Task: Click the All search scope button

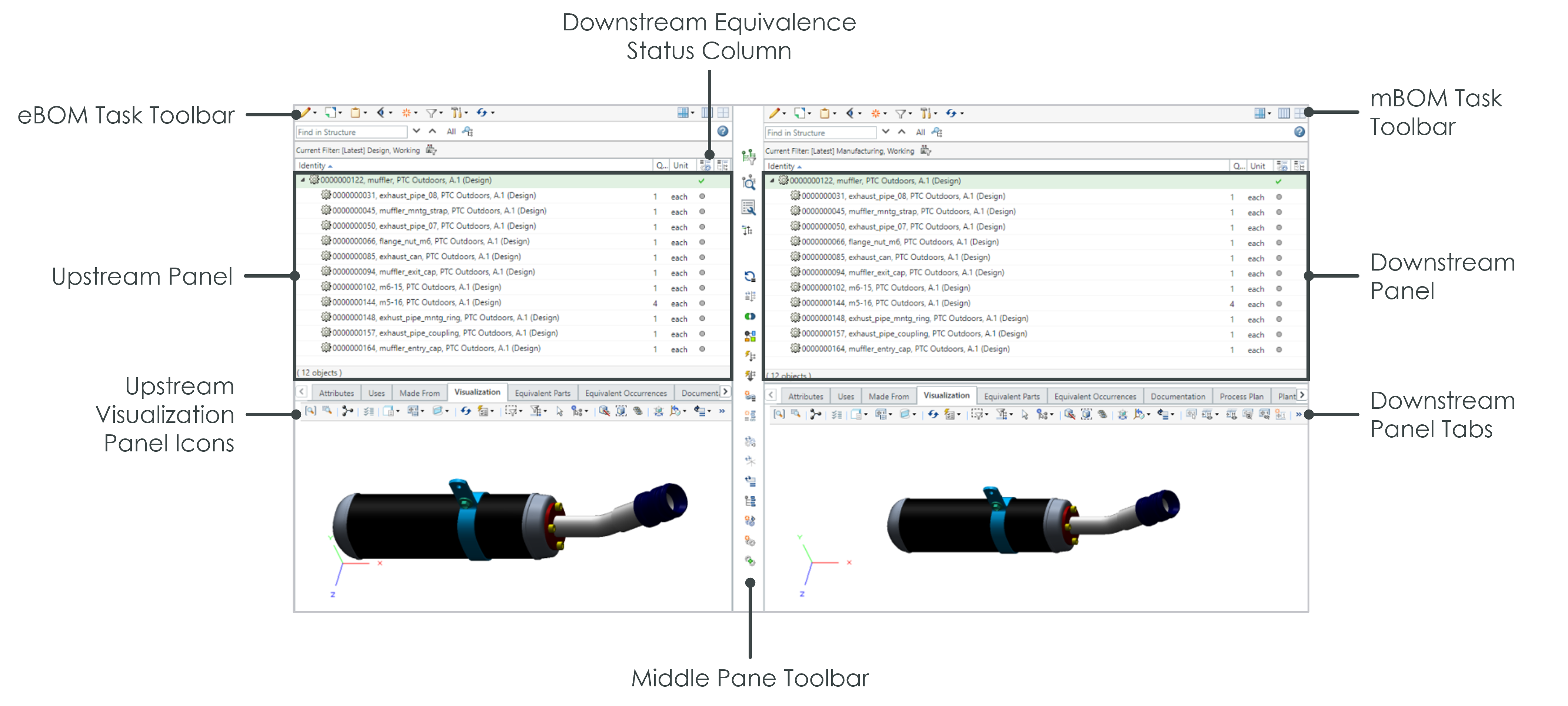Action: pos(452,132)
